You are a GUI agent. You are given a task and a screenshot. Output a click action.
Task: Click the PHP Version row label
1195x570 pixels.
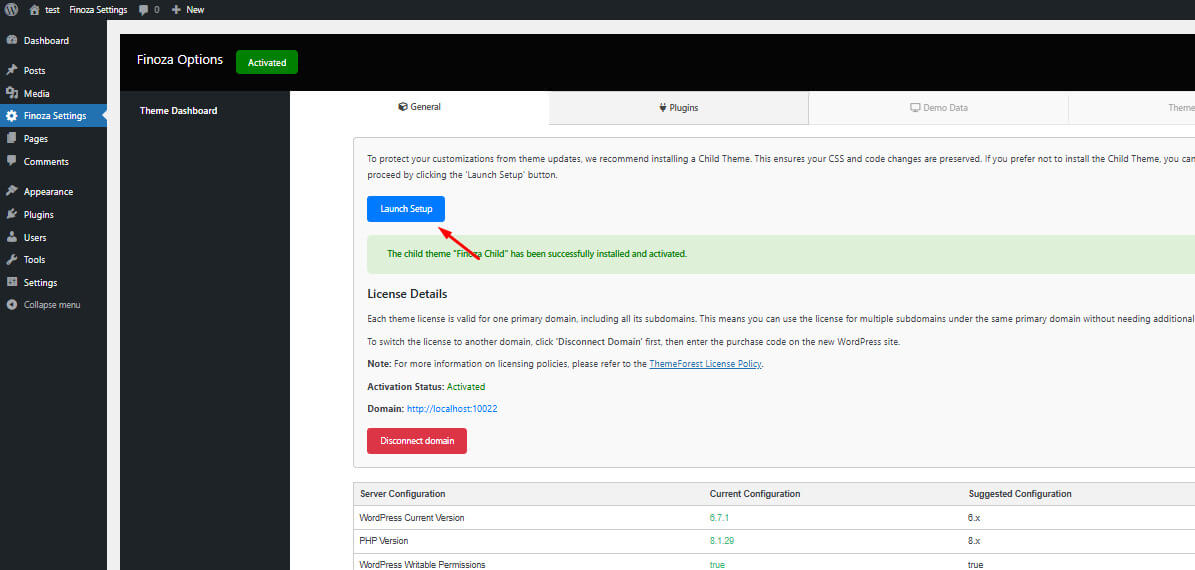(384, 541)
